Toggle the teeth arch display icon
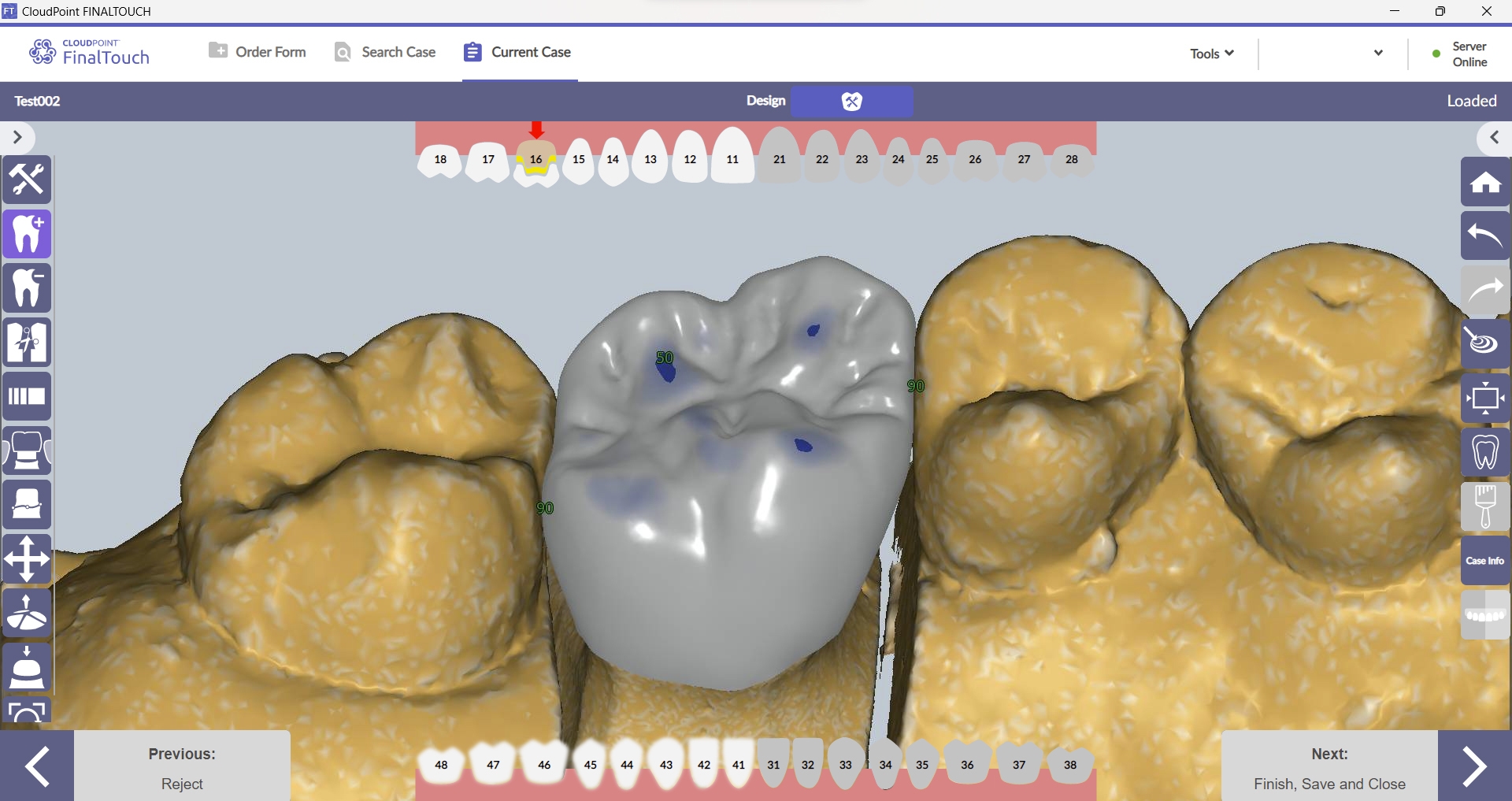Screen dimensions: 1512x801 pyautogui.click(x=1485, y=615)
